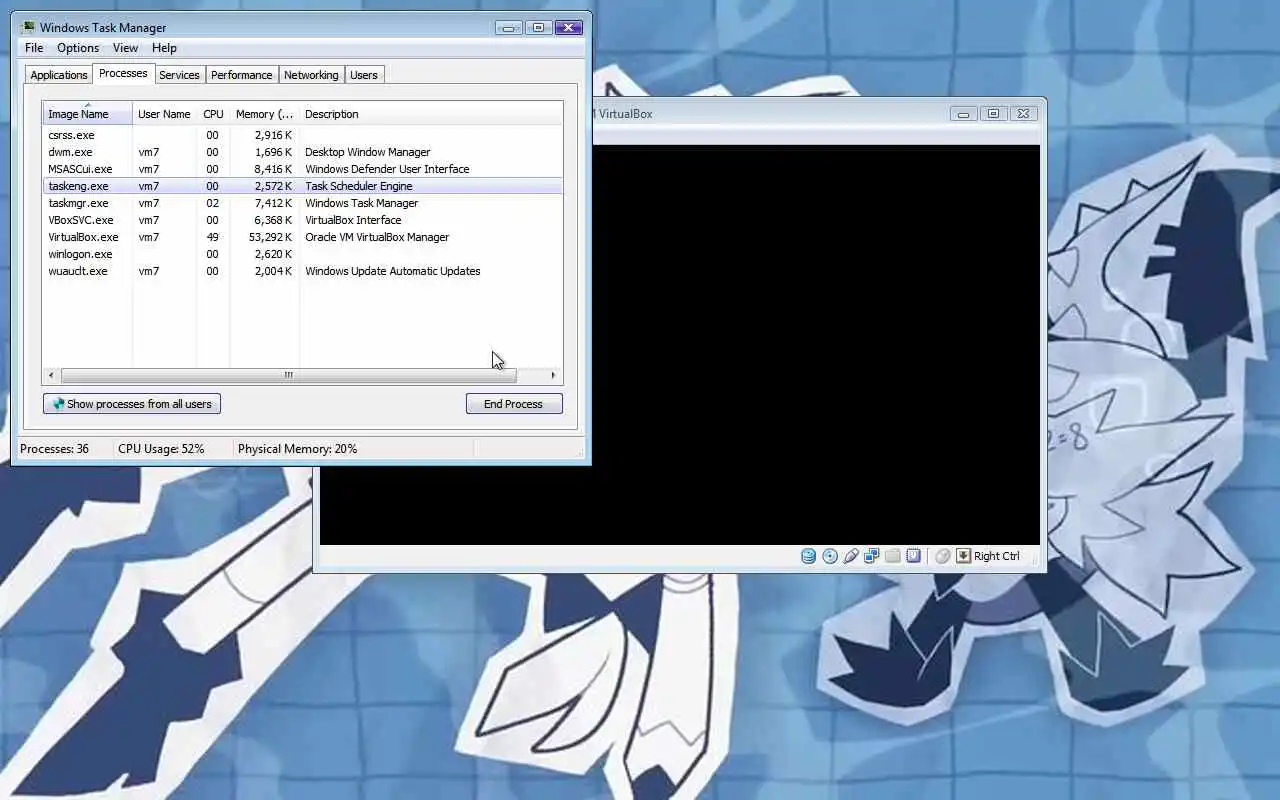Click the shared folders icon in VirtualBox

coord(893,556)
